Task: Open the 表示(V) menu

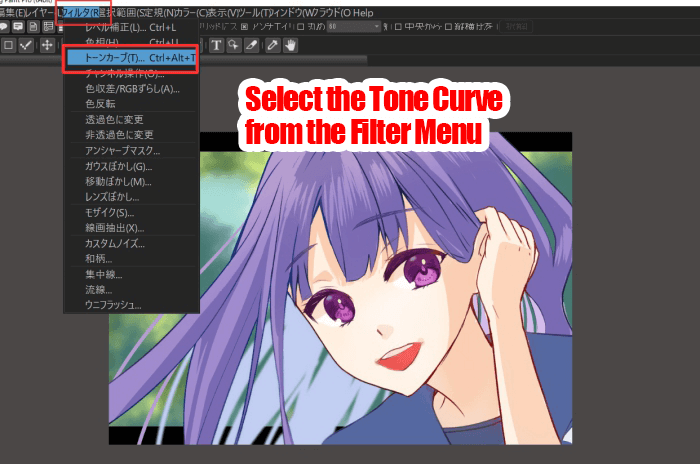Action: (224, 13)
